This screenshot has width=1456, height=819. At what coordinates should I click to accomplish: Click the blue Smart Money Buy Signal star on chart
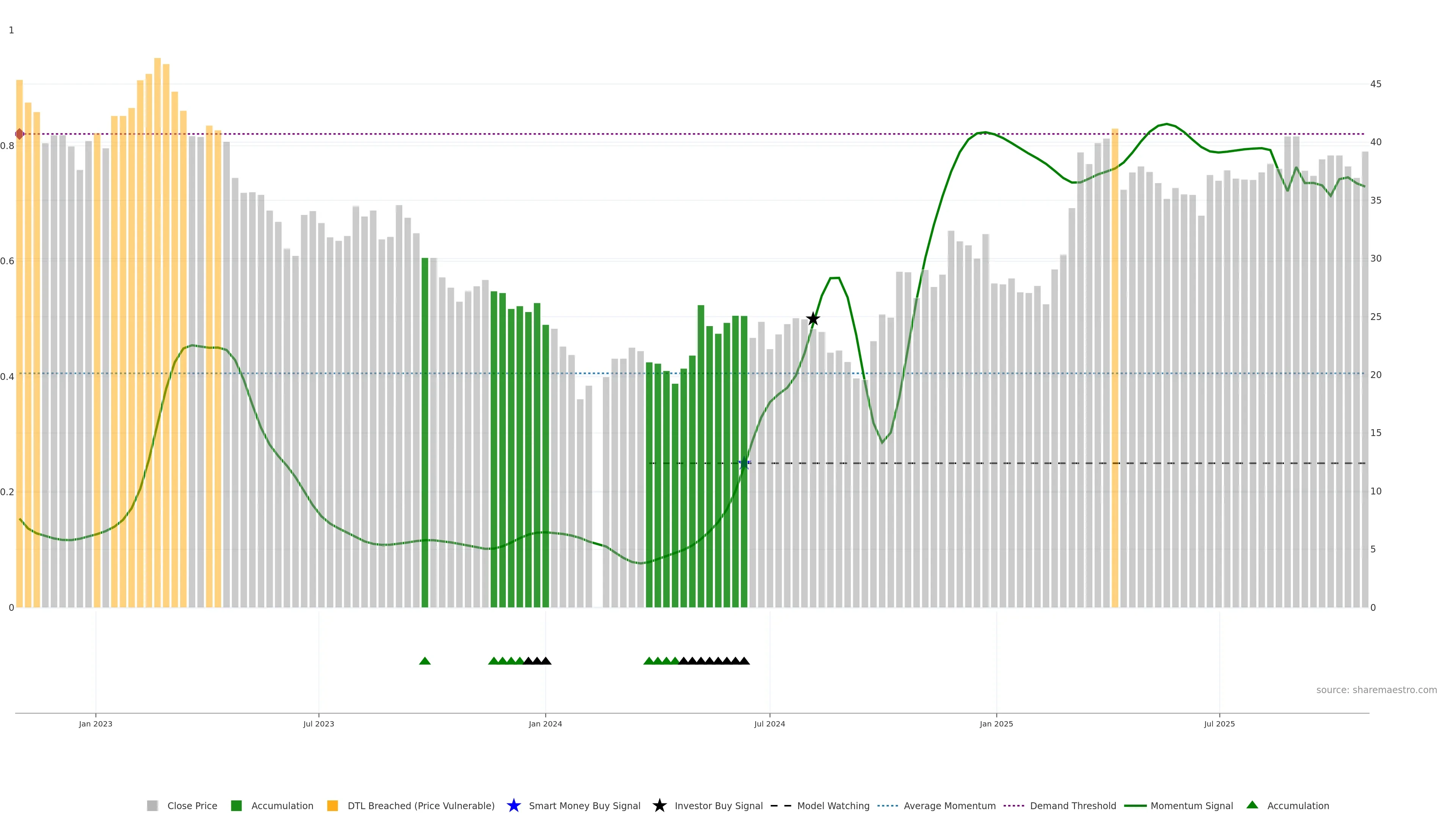[x=744, y=463]
